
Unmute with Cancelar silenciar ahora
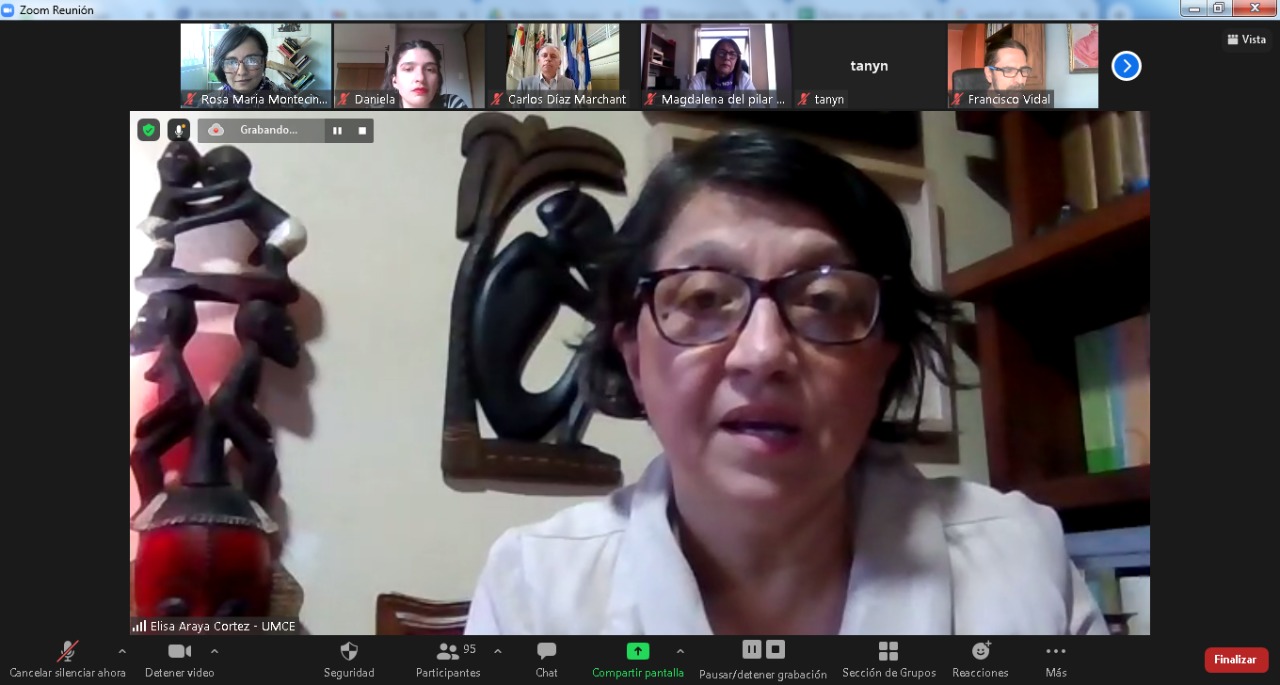click(x=68, y=659)
